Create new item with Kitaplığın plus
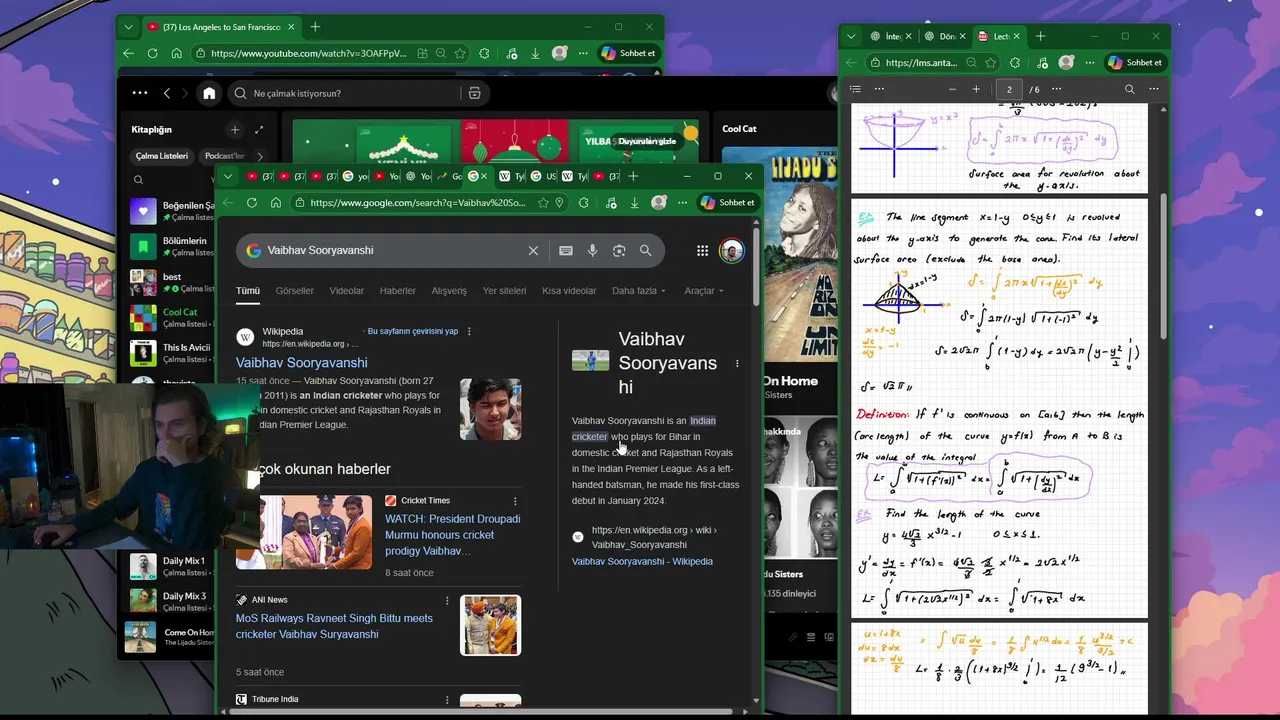This screenshot has height=720, width=1280. 235,130
